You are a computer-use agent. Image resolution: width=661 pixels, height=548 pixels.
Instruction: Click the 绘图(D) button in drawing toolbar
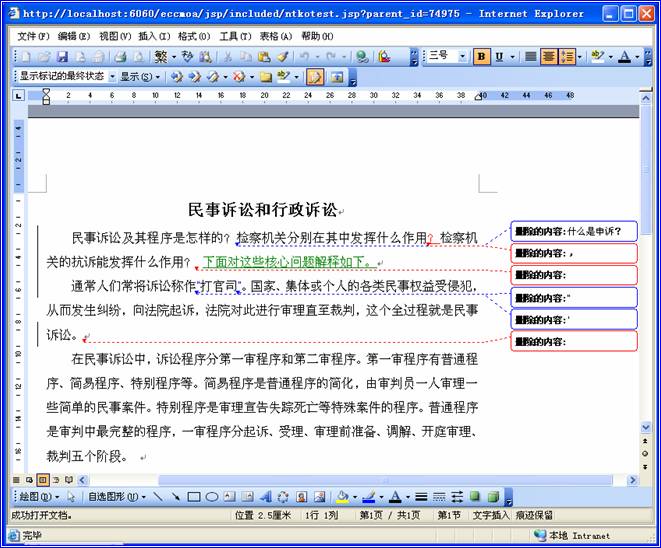click(32, 496)
